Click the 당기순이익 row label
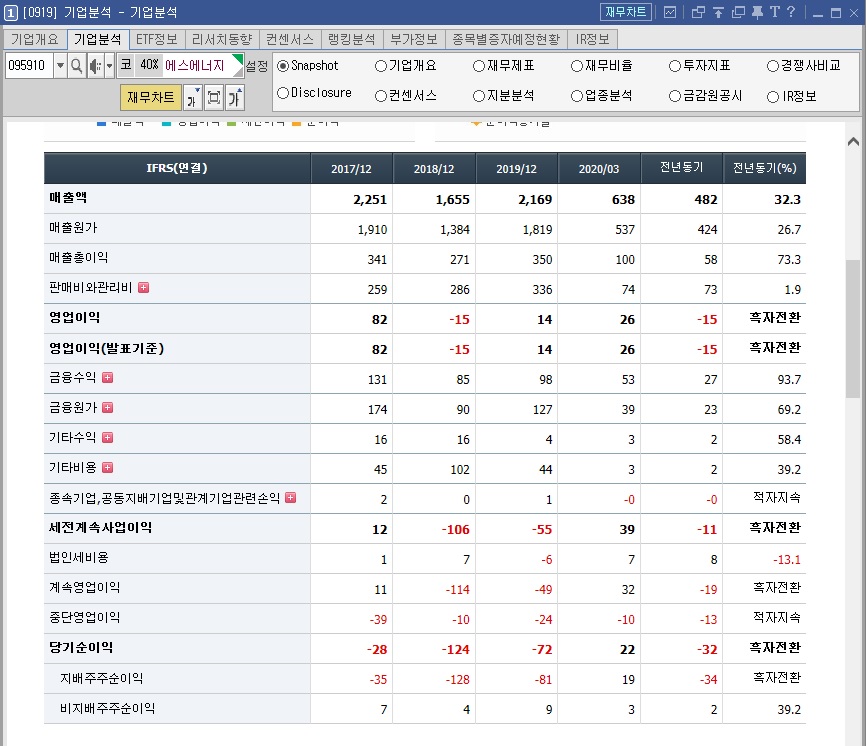Viewport: 866px width, 746px height. coord(81,647)
